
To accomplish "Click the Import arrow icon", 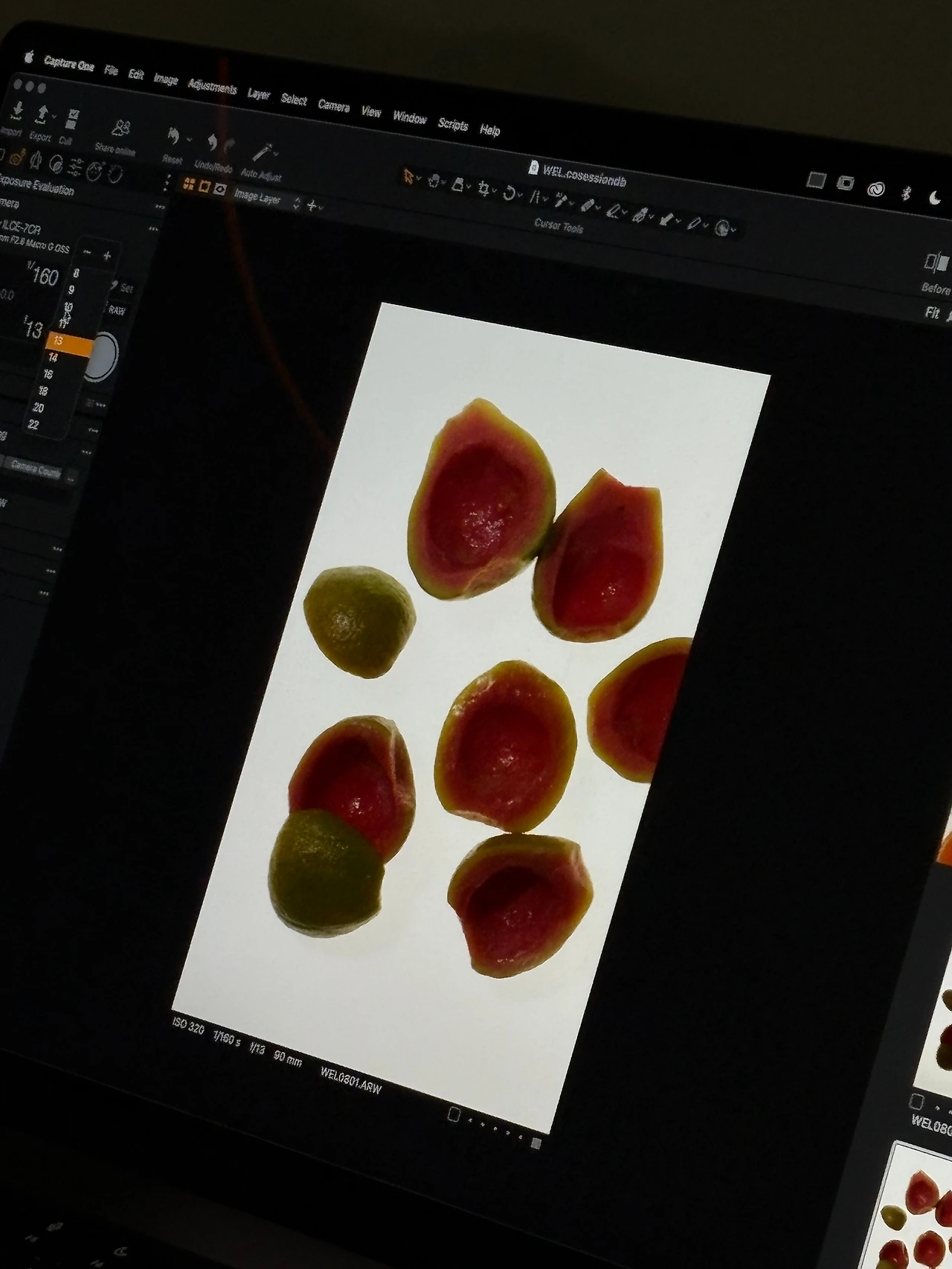I will (x=17, y=111).
